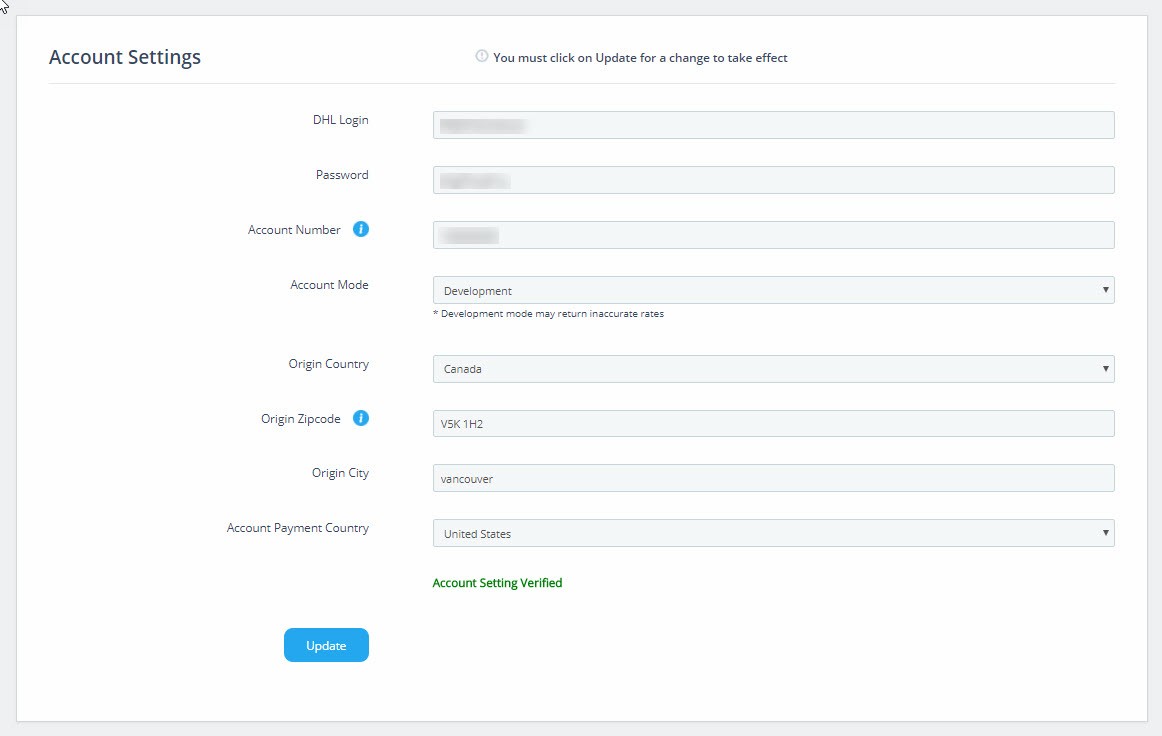Open the Account Payment Country dropdown
1162x736 pixels.
click(773, 533)
